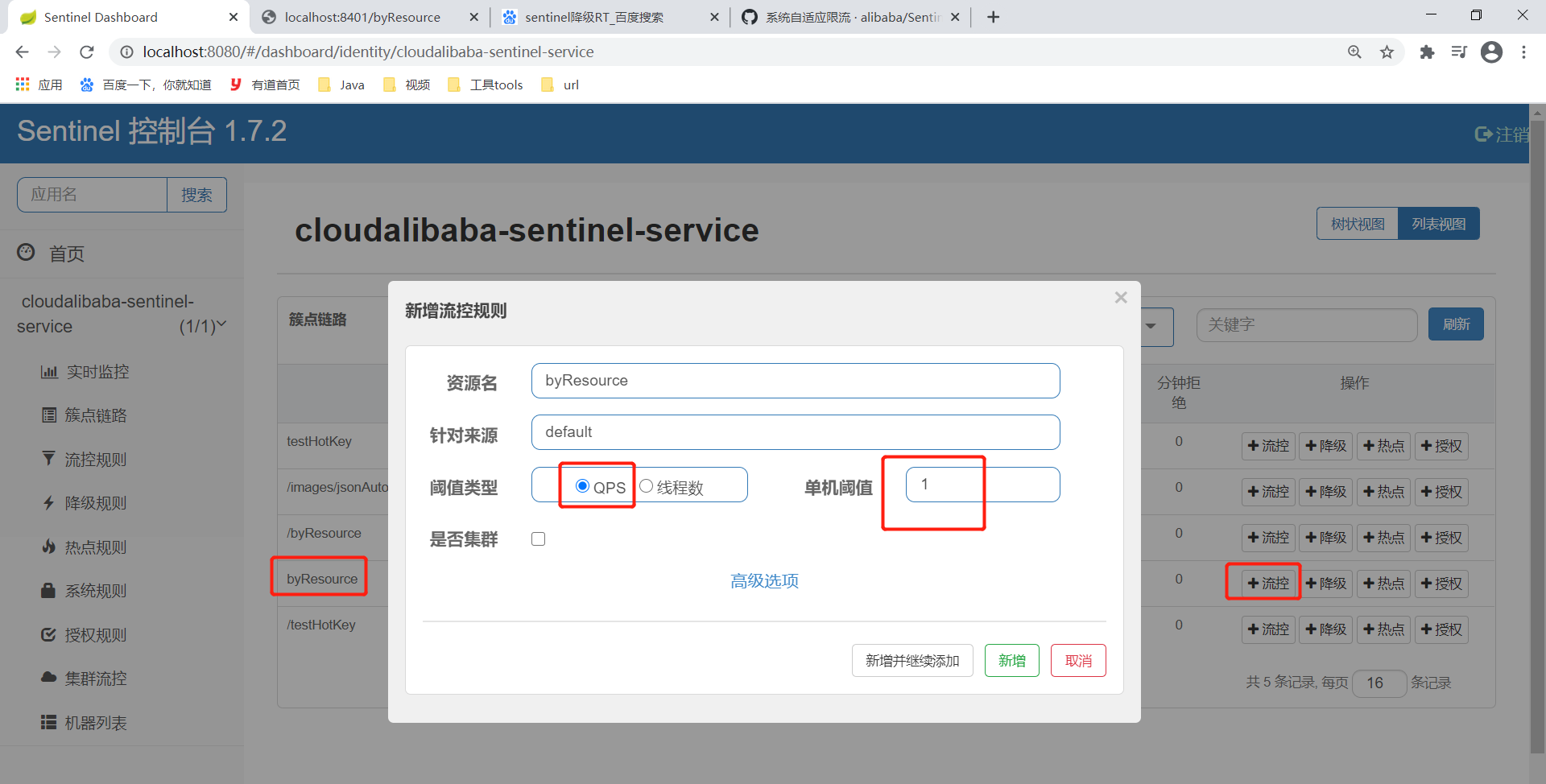Viewport: 1546px width, 784px height.
Task: Switch to localhost:8401/byResource browser tab
Action: pos(369,17)
